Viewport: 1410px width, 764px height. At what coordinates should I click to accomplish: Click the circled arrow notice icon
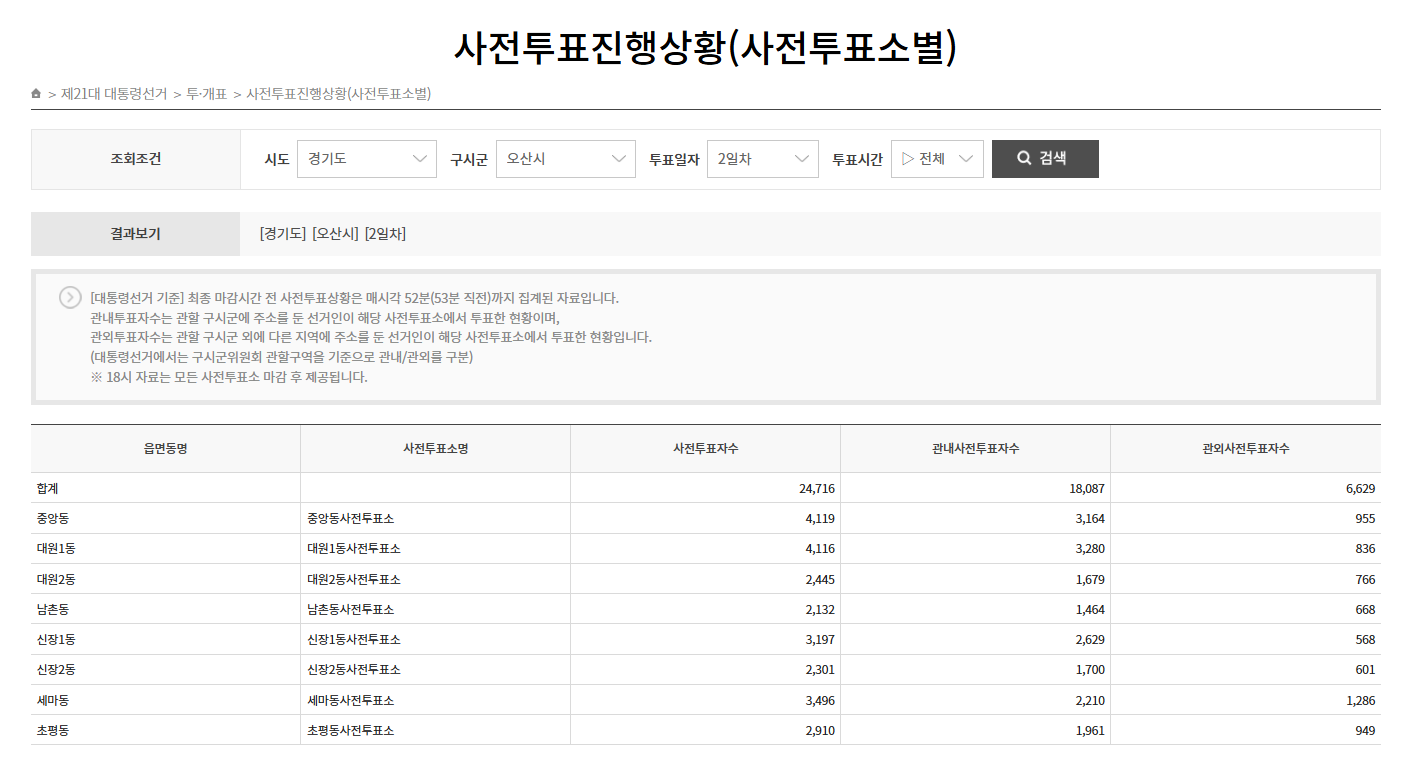coord(70,297)
